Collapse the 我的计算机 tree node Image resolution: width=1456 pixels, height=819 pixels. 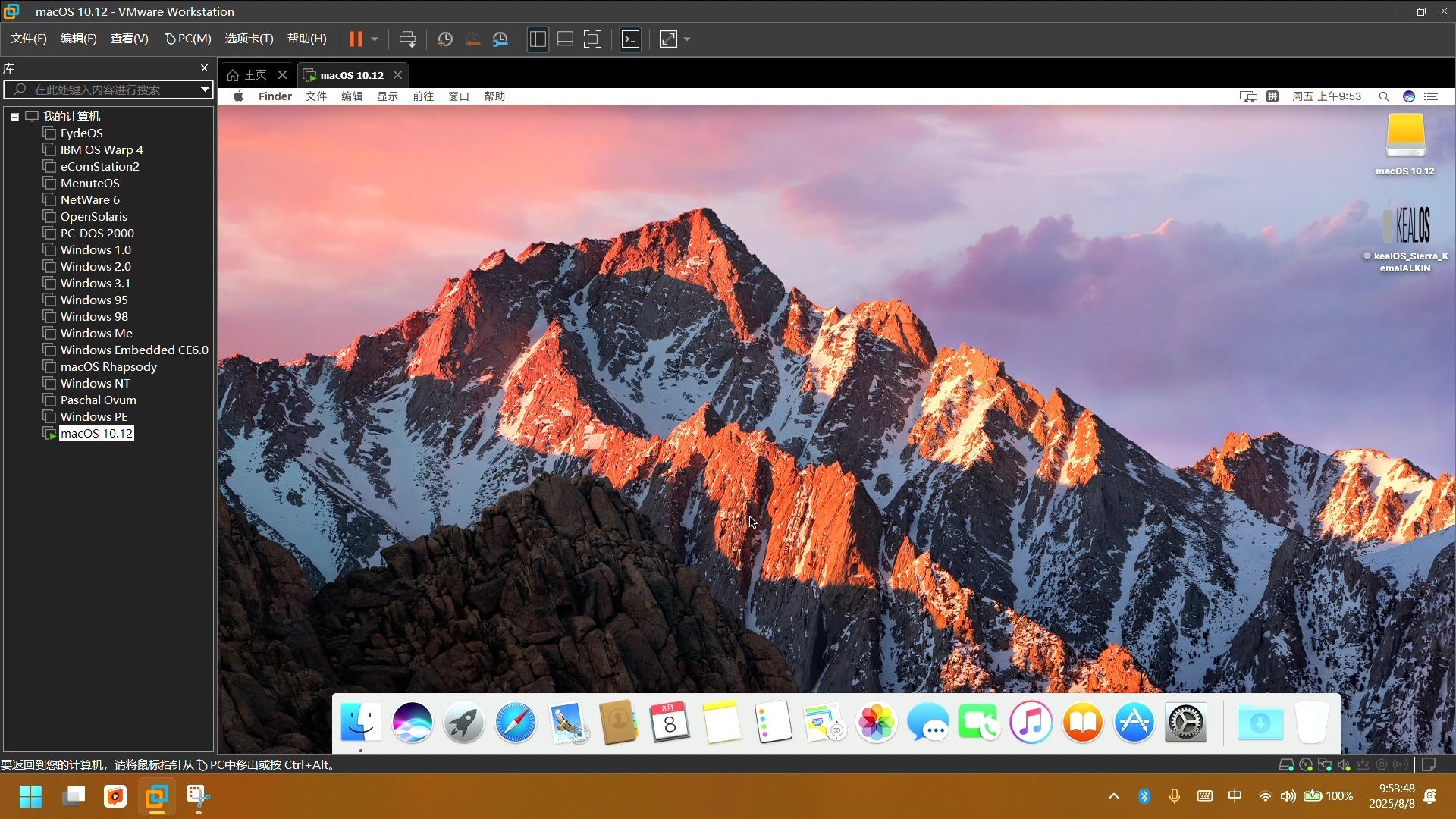14,117
